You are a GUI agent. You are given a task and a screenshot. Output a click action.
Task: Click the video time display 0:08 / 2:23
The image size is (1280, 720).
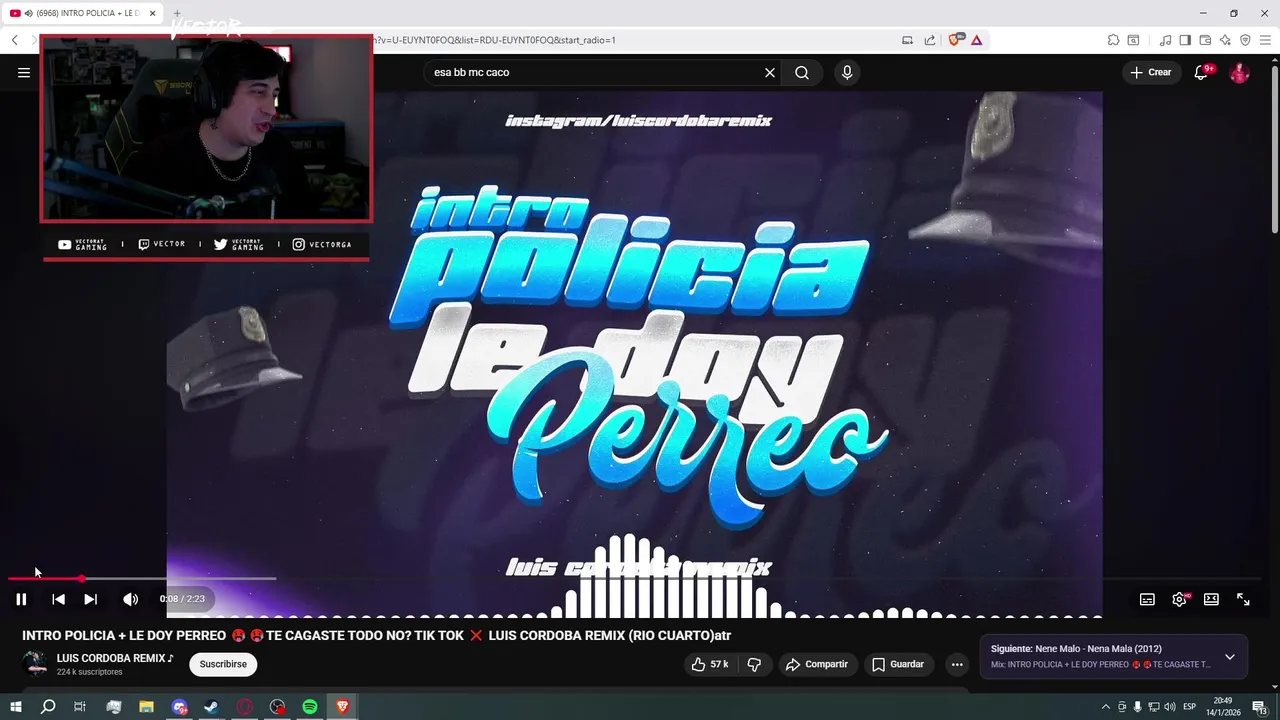click(x=182, y=599)
